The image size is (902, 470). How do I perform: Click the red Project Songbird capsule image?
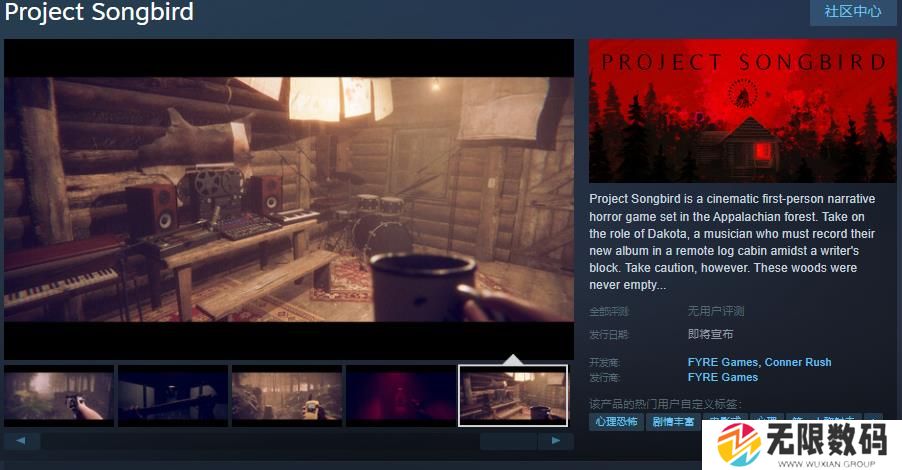pyautogui.click(x=742, y=111)
